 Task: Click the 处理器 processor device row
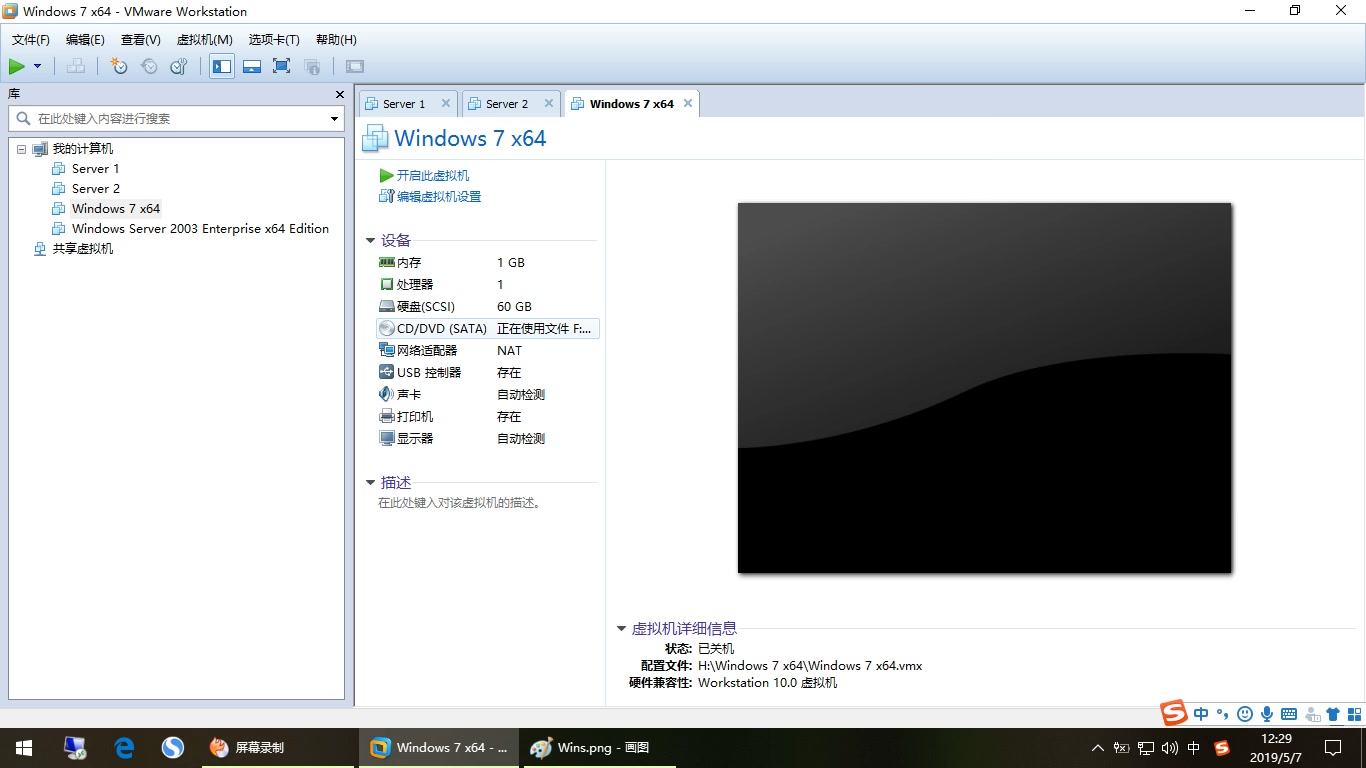click(x=488, y=285)
